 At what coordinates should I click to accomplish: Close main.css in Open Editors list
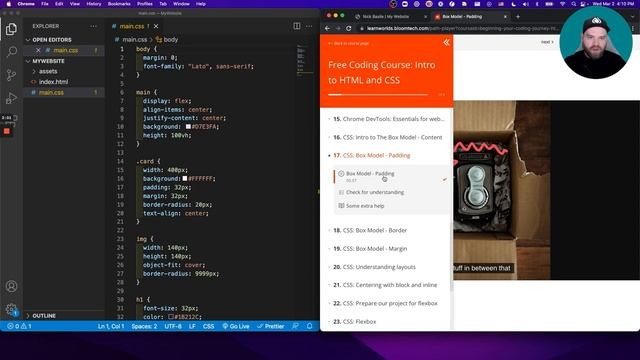38,50
